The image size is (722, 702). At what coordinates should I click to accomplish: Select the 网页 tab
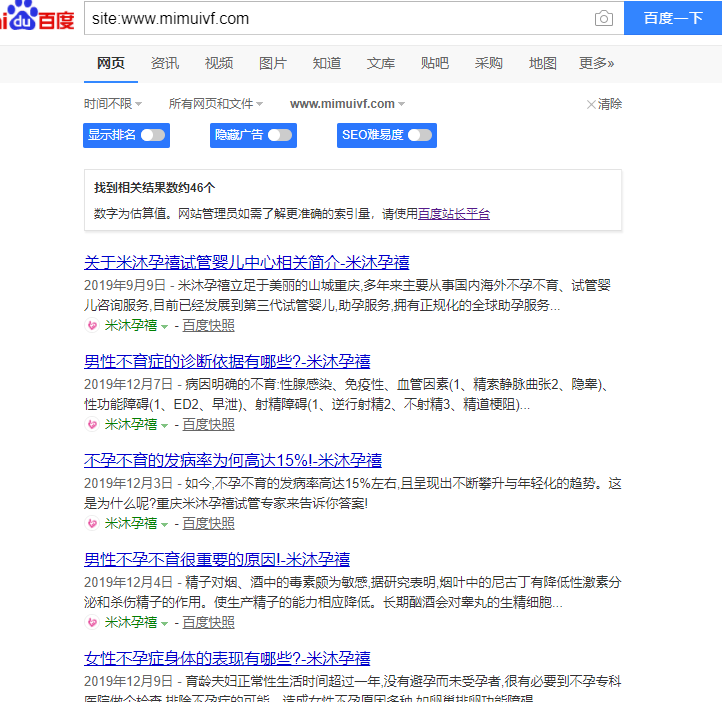point(111,64)
